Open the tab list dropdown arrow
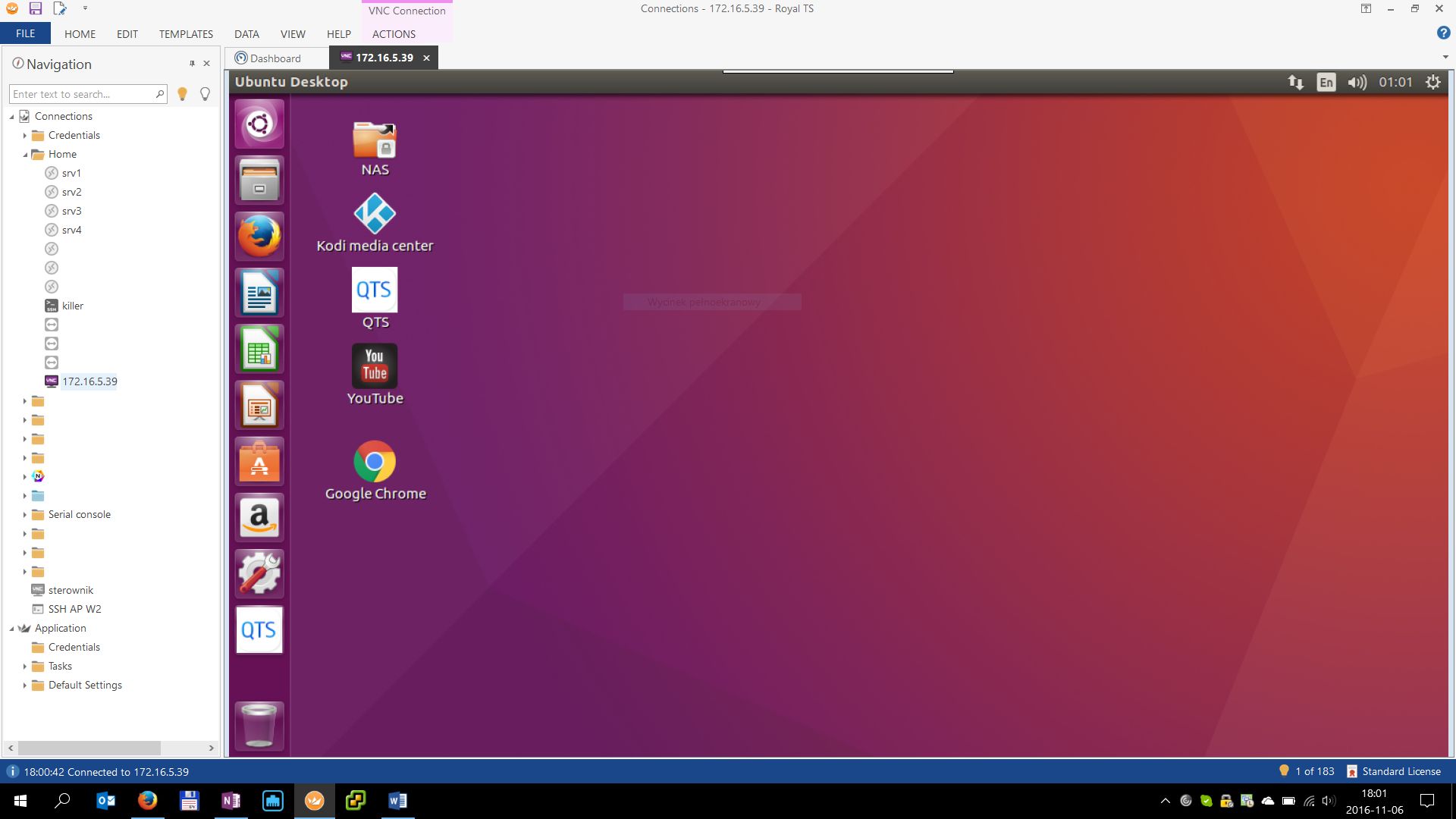1456x819 pixels. (1445, 57)
